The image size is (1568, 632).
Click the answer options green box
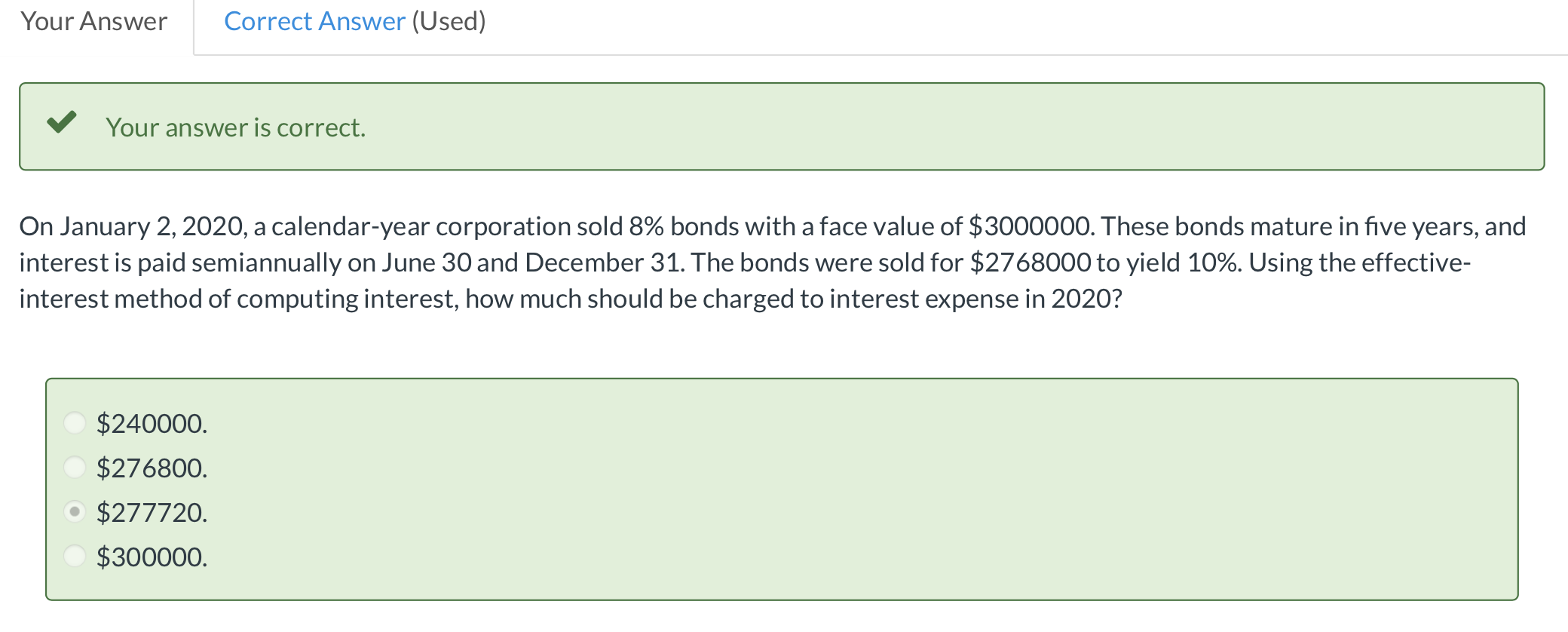click(784, 490)
